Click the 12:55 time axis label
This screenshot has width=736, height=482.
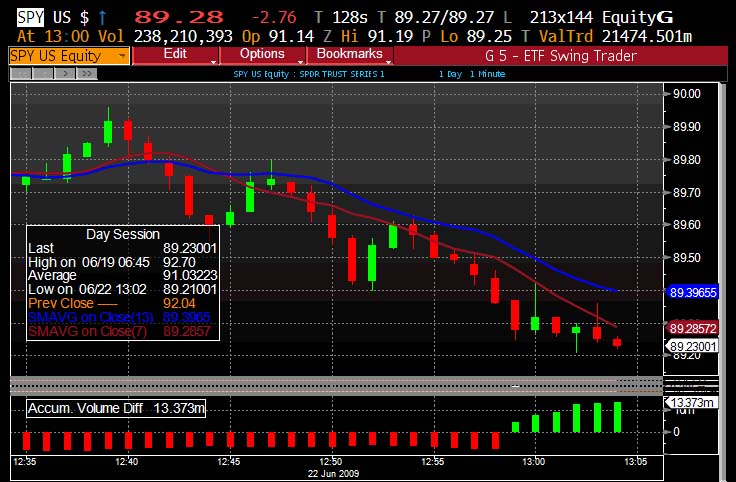click(433, 462)
